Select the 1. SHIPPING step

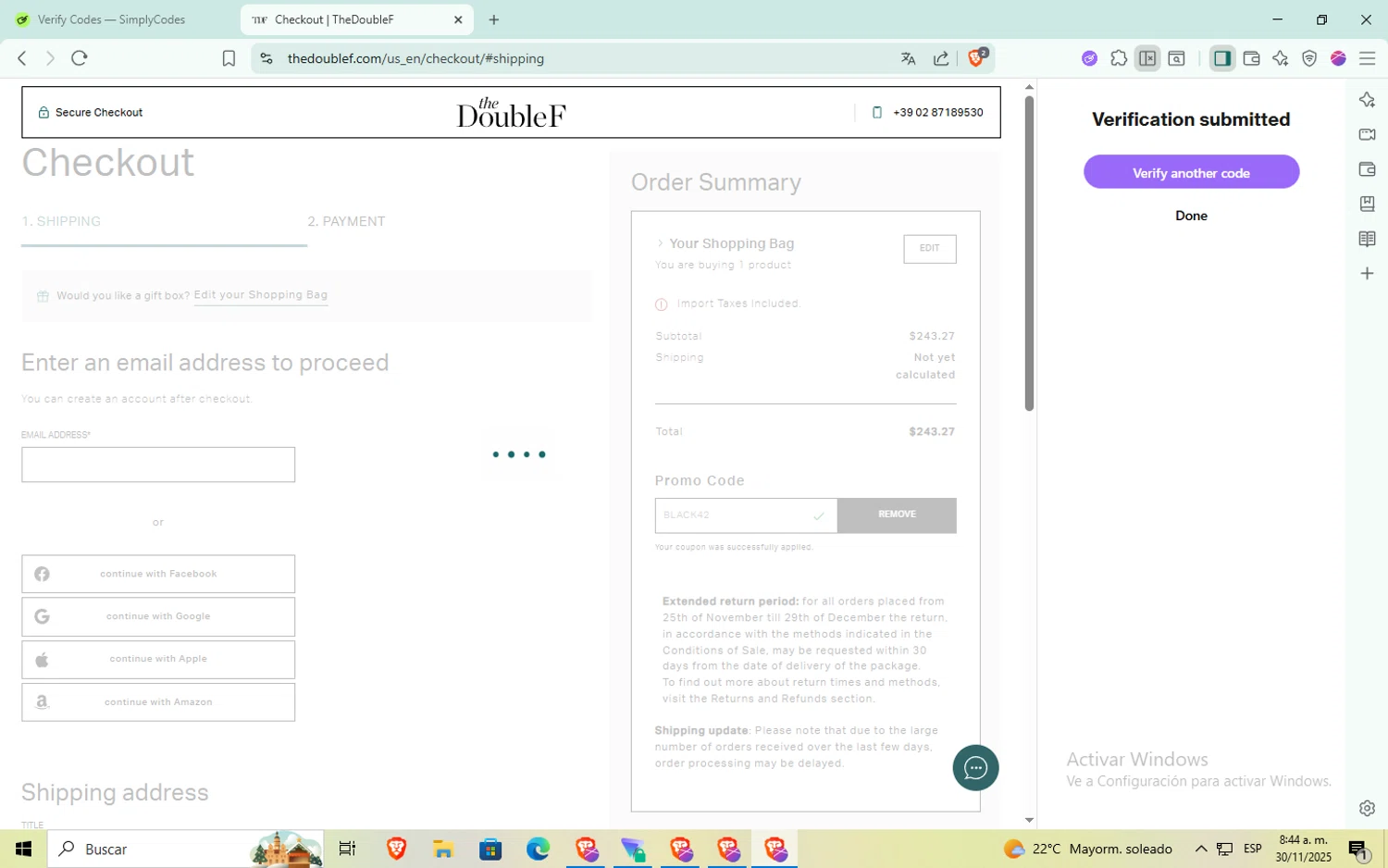61,221
